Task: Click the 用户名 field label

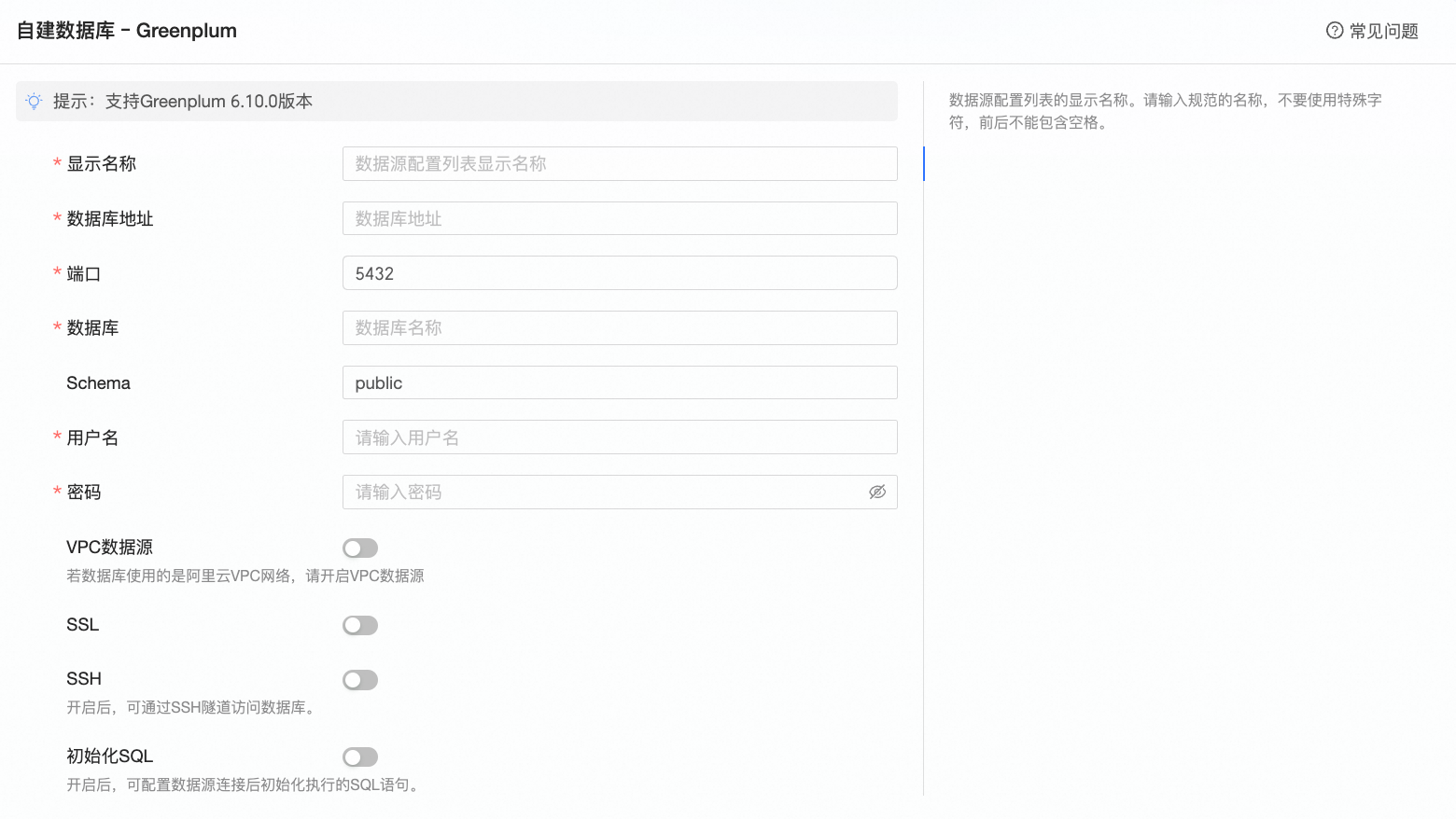Action: 92,437
